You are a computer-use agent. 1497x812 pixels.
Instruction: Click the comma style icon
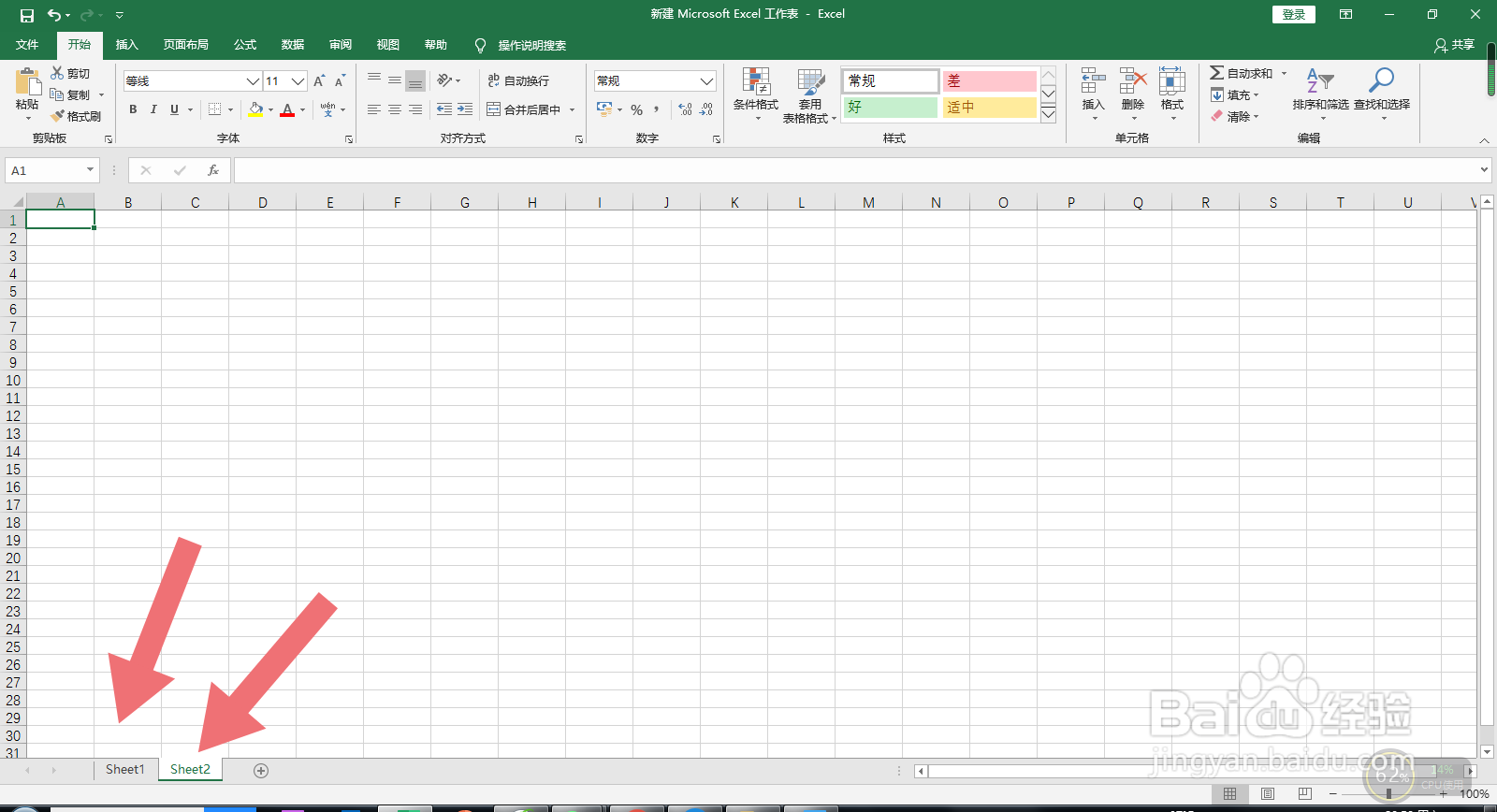pos(657,109)
